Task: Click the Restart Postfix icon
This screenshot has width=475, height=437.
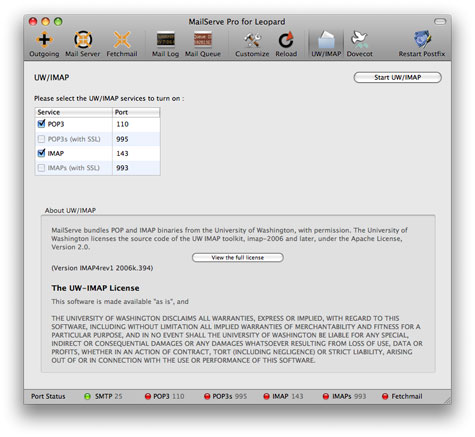Action: pyautogui.click(x=422, y=44)
